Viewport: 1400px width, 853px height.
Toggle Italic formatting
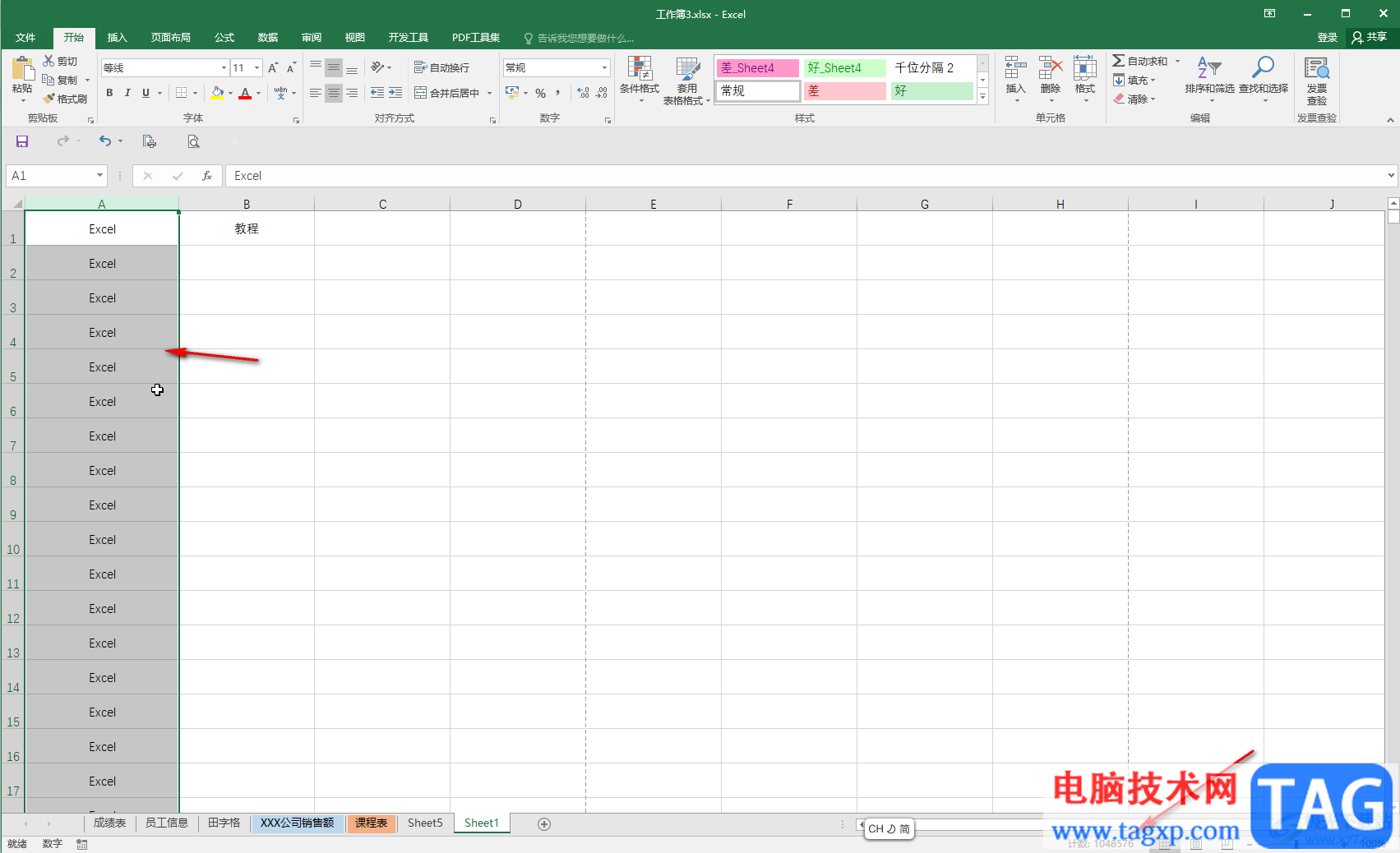pos(127,94)
